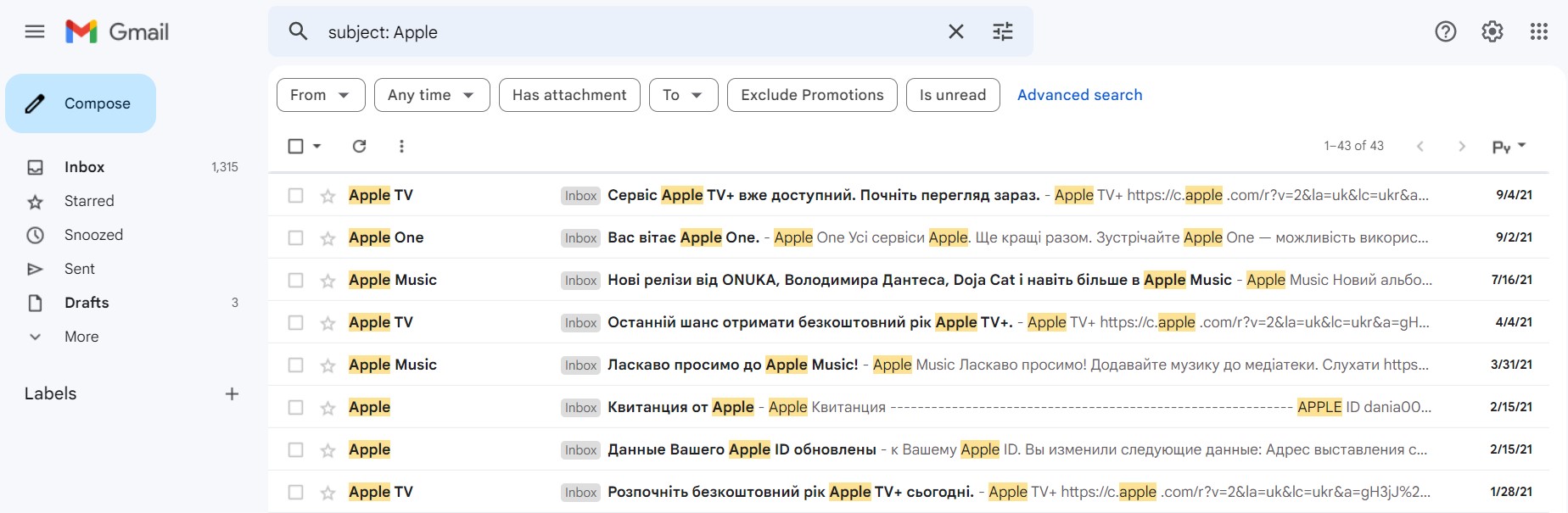Open the main menu hamburger icon
The image size is (1568, 513).
(x=35, y=32)
